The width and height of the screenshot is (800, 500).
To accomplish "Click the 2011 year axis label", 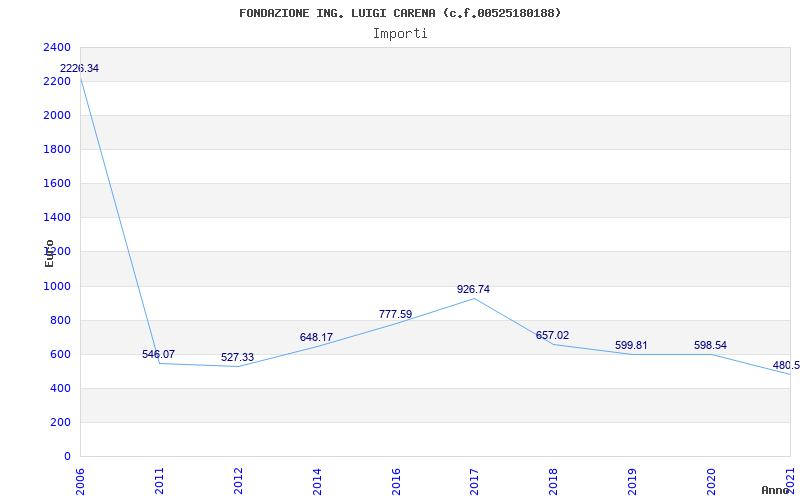I will pyautogui.click(x=159, y=481).
